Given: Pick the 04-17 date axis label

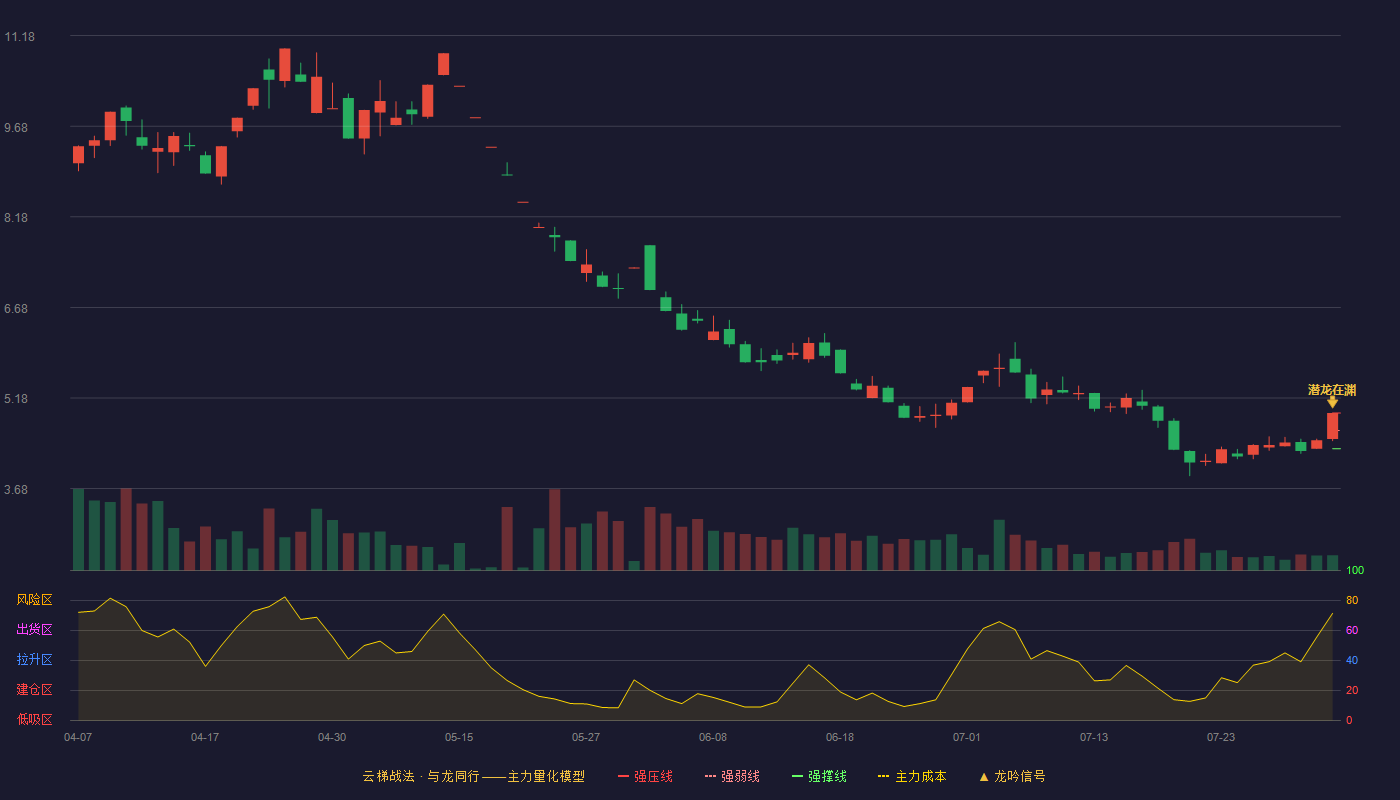Looking at the screenshot, I should click(x=205, y=737).
